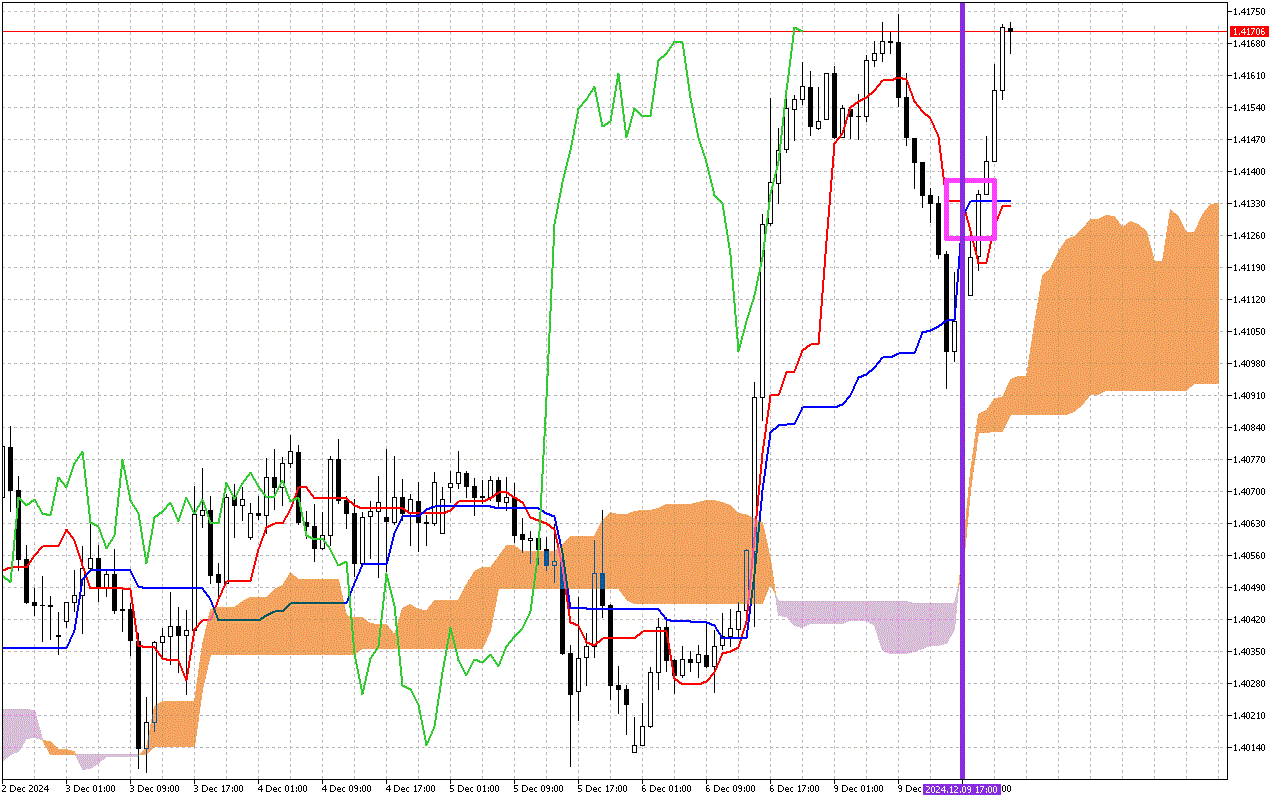Pick the 1.41540 price axis value

point(1248,108)
